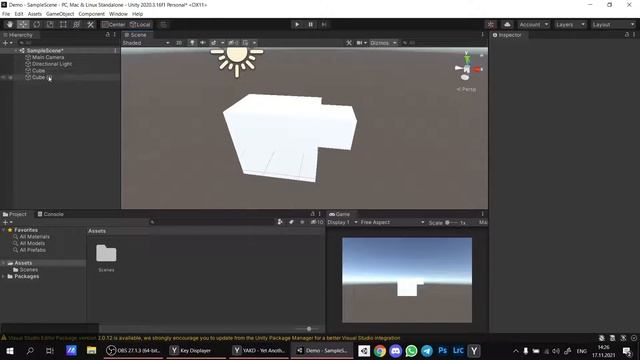This screenshot has height=360, width=640.
Task: Open the Window menu
Action: pos(118,14)
